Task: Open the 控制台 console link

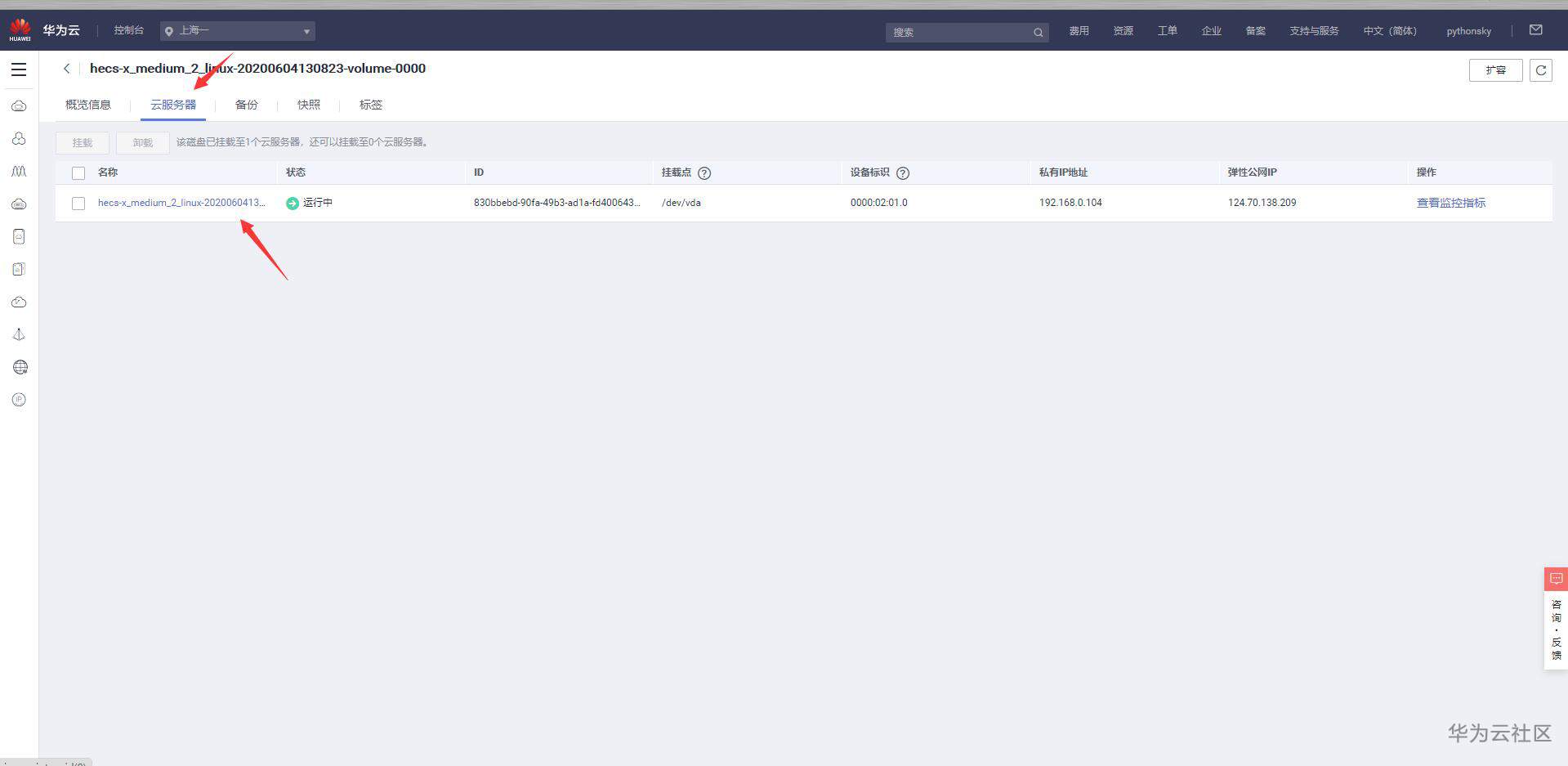Action: click(x=129, y=30)
